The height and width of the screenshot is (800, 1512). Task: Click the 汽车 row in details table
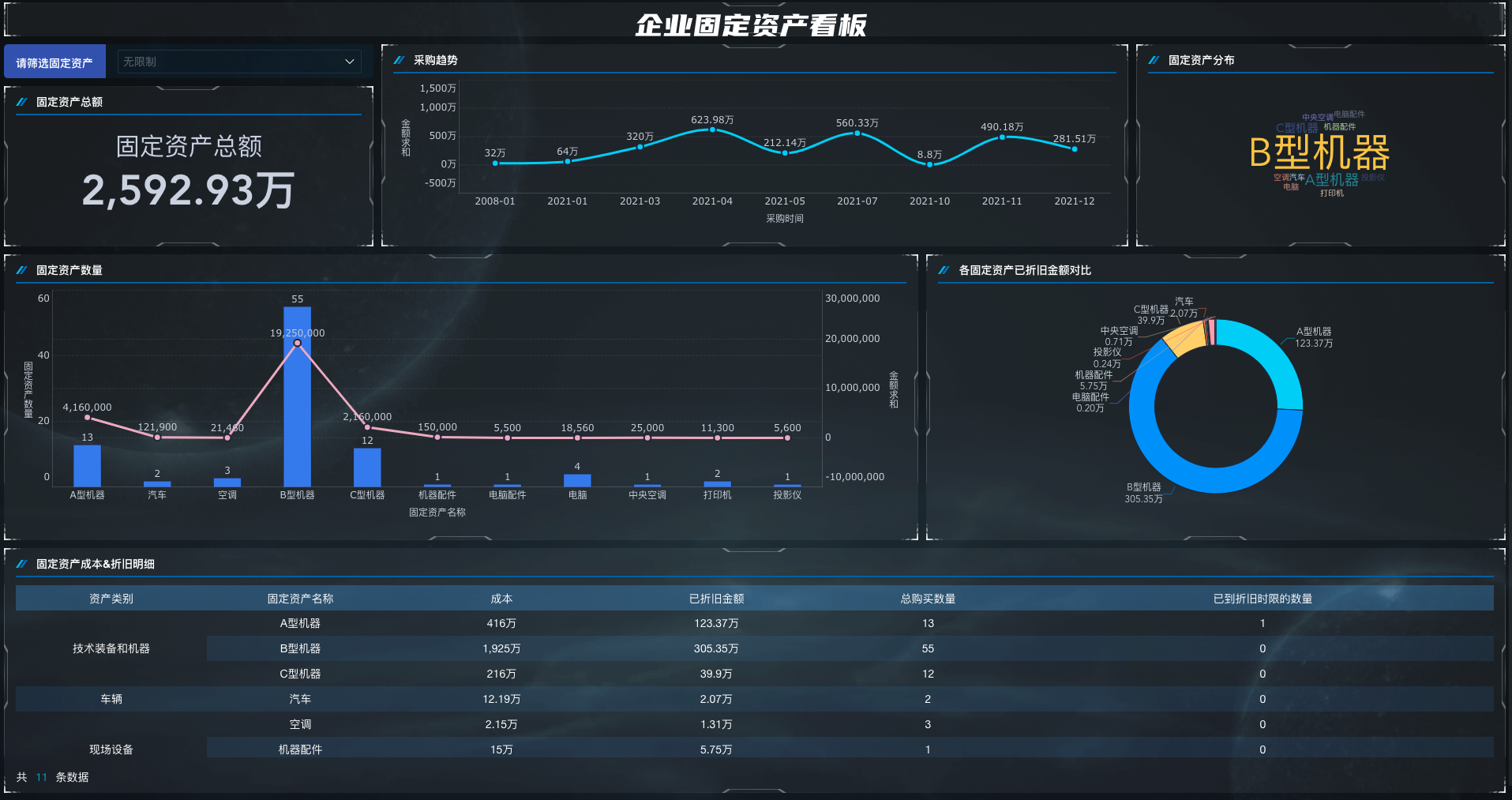point(755,699)
